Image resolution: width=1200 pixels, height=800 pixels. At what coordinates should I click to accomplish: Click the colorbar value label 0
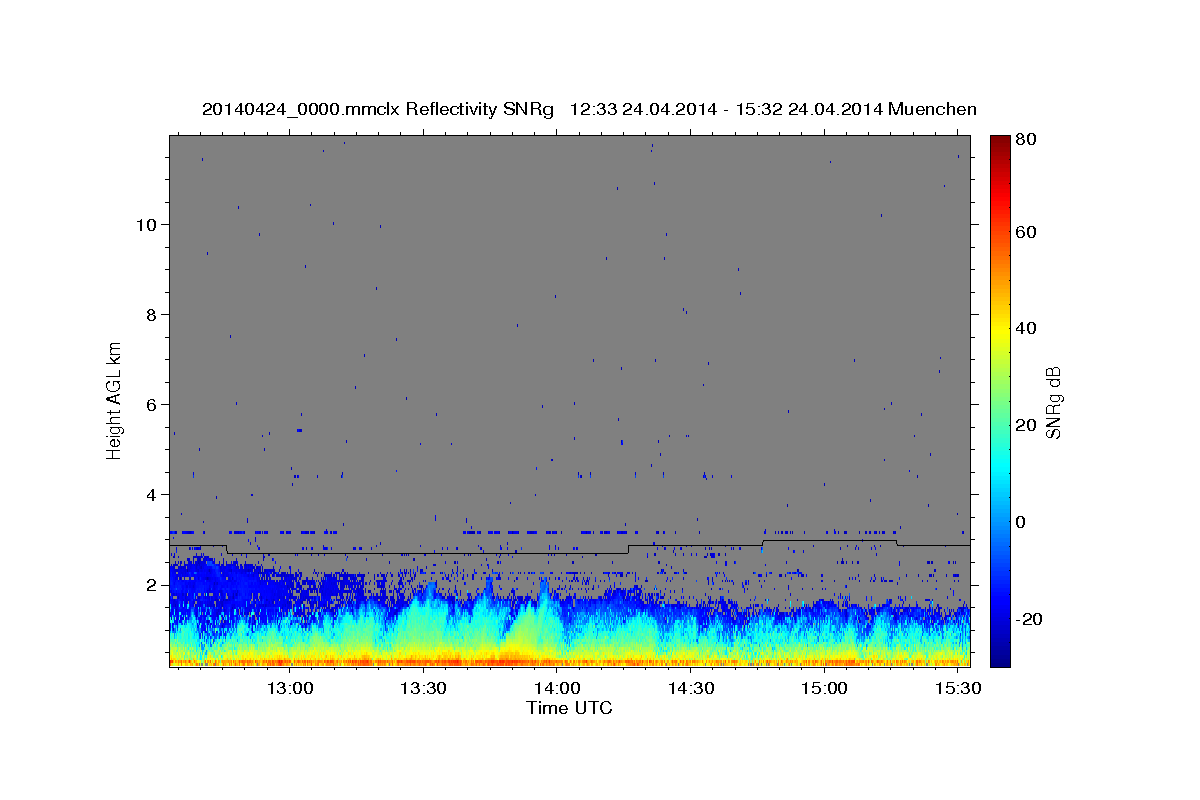(x=1021, y=522)
